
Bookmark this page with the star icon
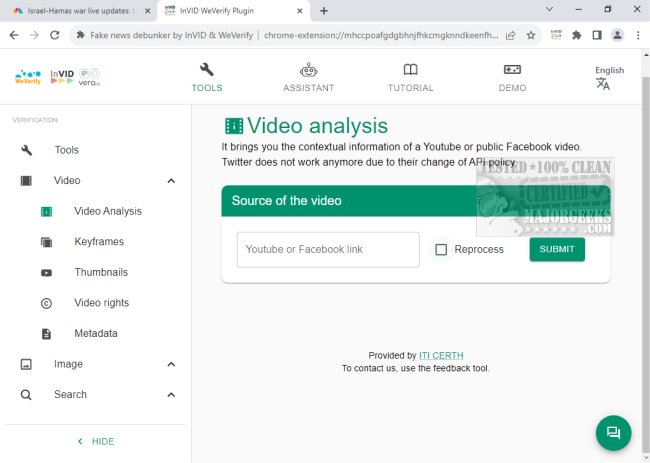coord(531,35)
